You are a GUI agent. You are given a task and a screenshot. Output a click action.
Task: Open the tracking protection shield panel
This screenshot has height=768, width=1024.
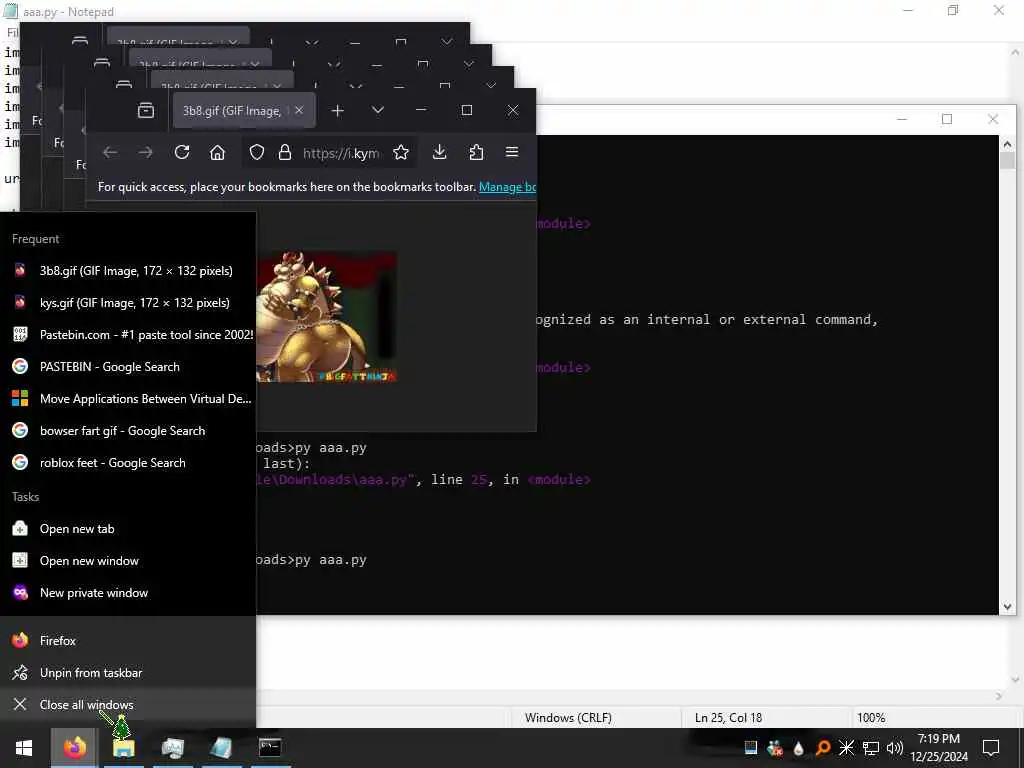[x=257, y=152]
